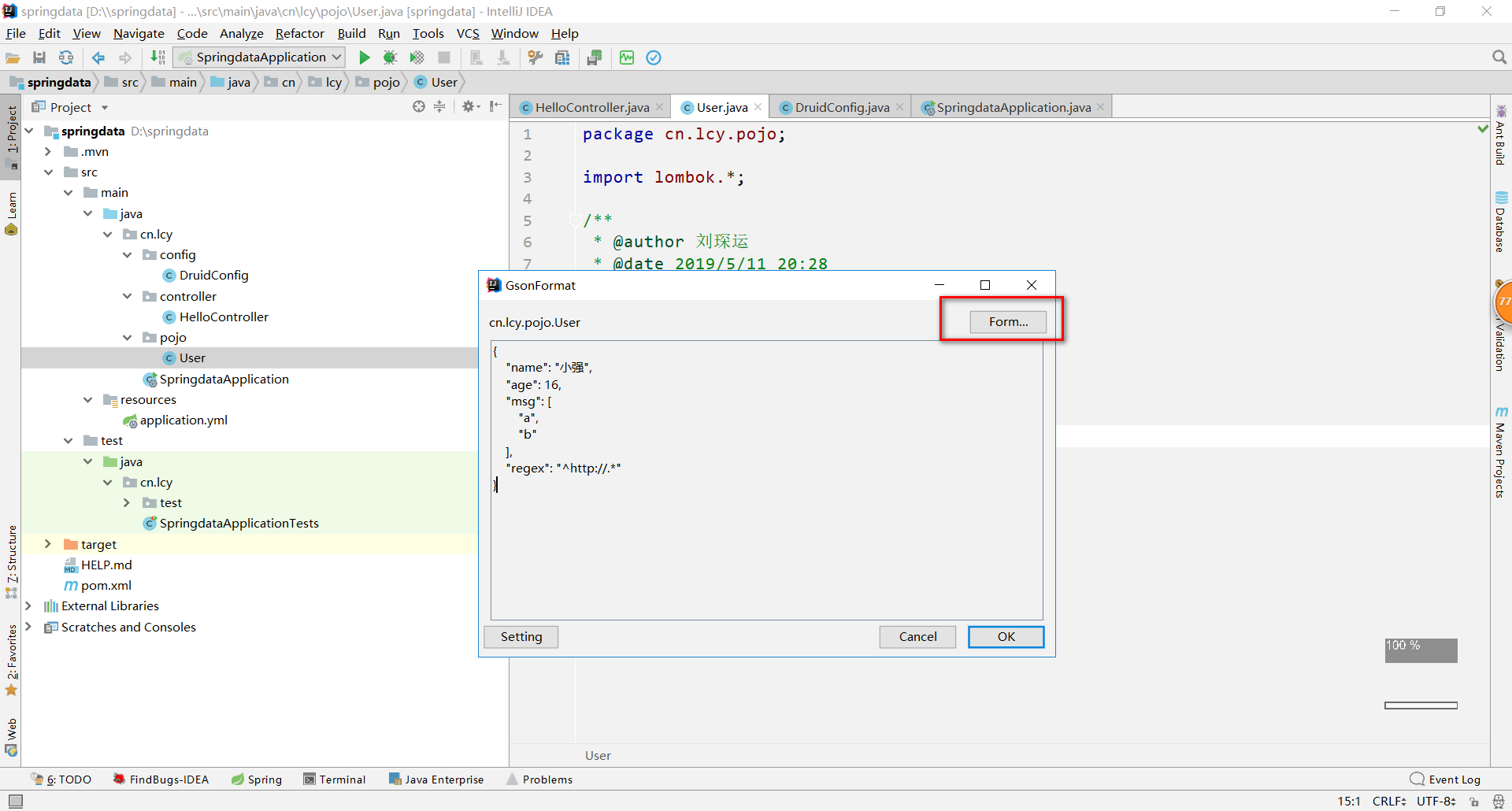The image size is (1512, 811).
Task: Open Search Everywhere magnifier icon
Action: pyautogui.click(x=1499, y=57)
